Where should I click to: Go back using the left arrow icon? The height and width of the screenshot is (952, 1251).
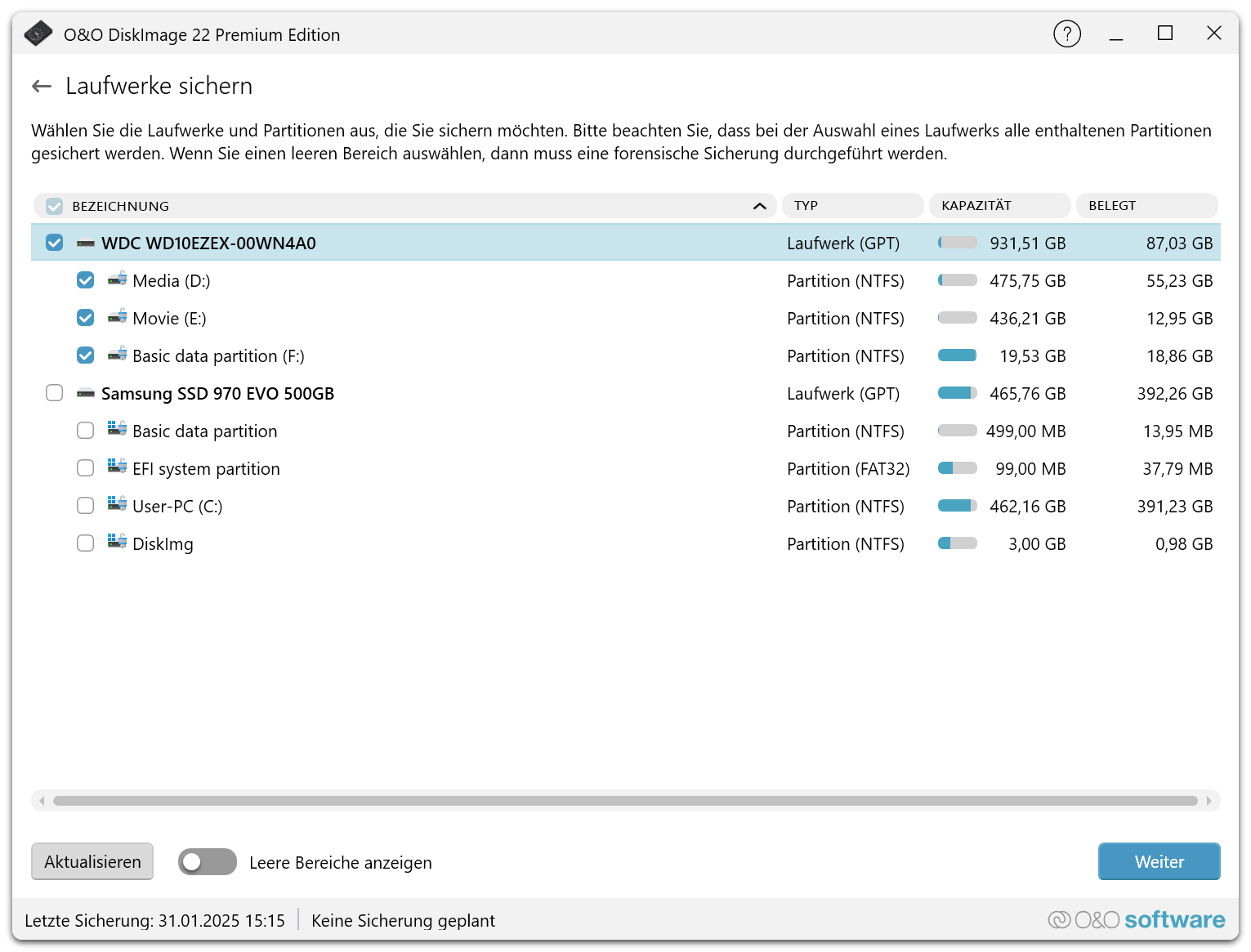[42, 86]
